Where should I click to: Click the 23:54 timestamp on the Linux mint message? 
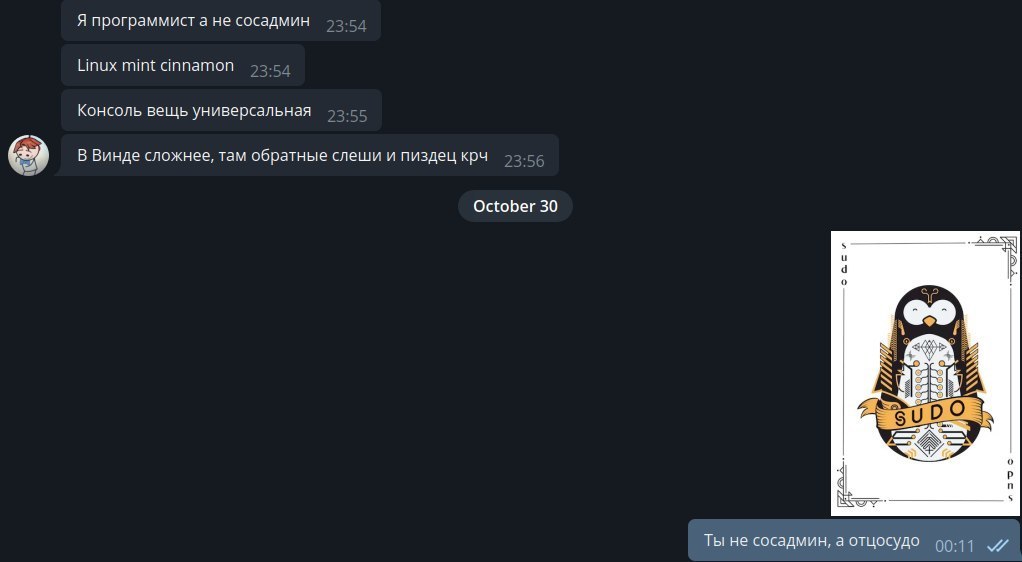click(x=270, y=71)
